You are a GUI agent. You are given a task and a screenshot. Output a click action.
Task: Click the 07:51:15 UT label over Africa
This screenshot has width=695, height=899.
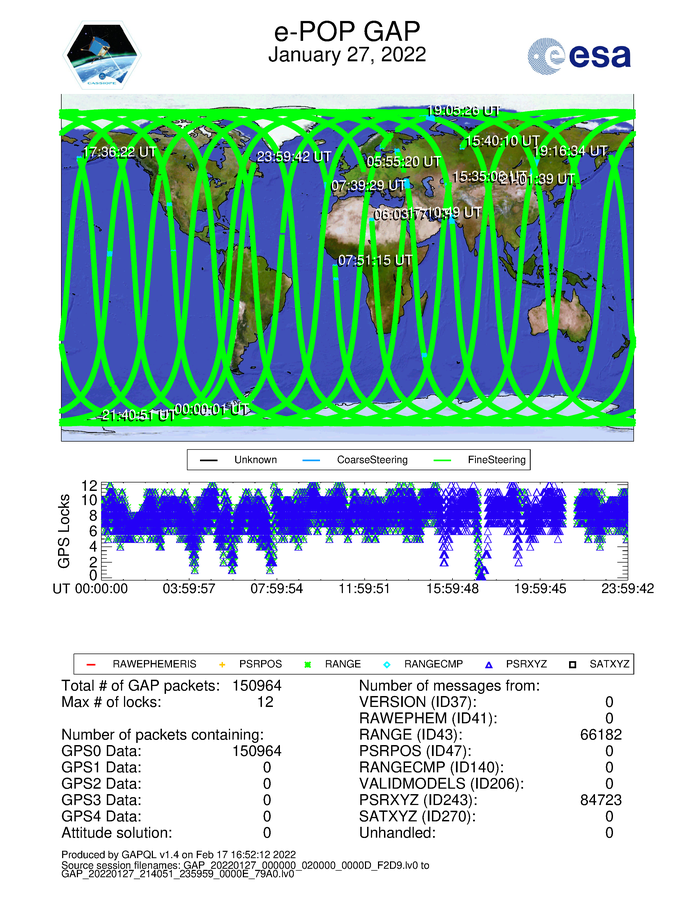[x=375, y=260]
